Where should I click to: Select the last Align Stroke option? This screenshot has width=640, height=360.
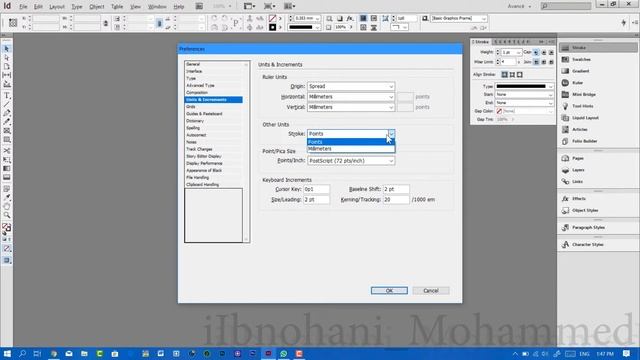[520, 75]
